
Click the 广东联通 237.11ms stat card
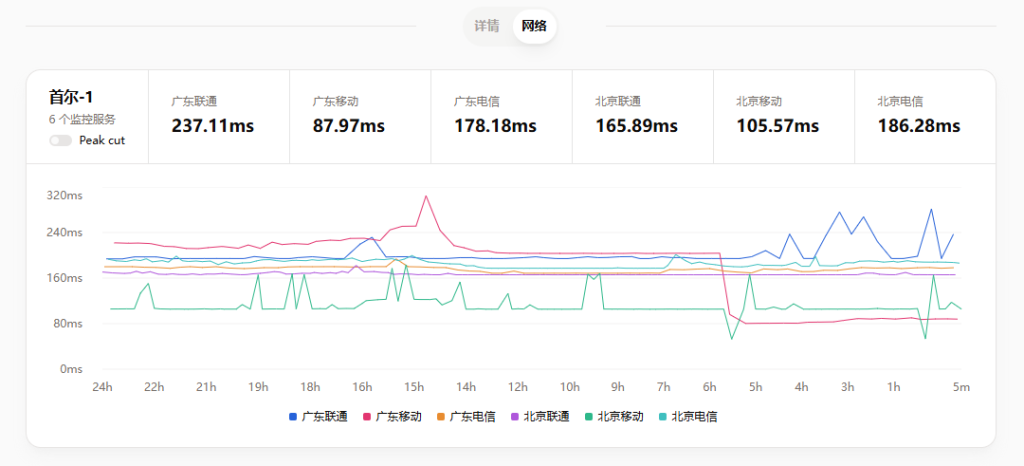218,116
